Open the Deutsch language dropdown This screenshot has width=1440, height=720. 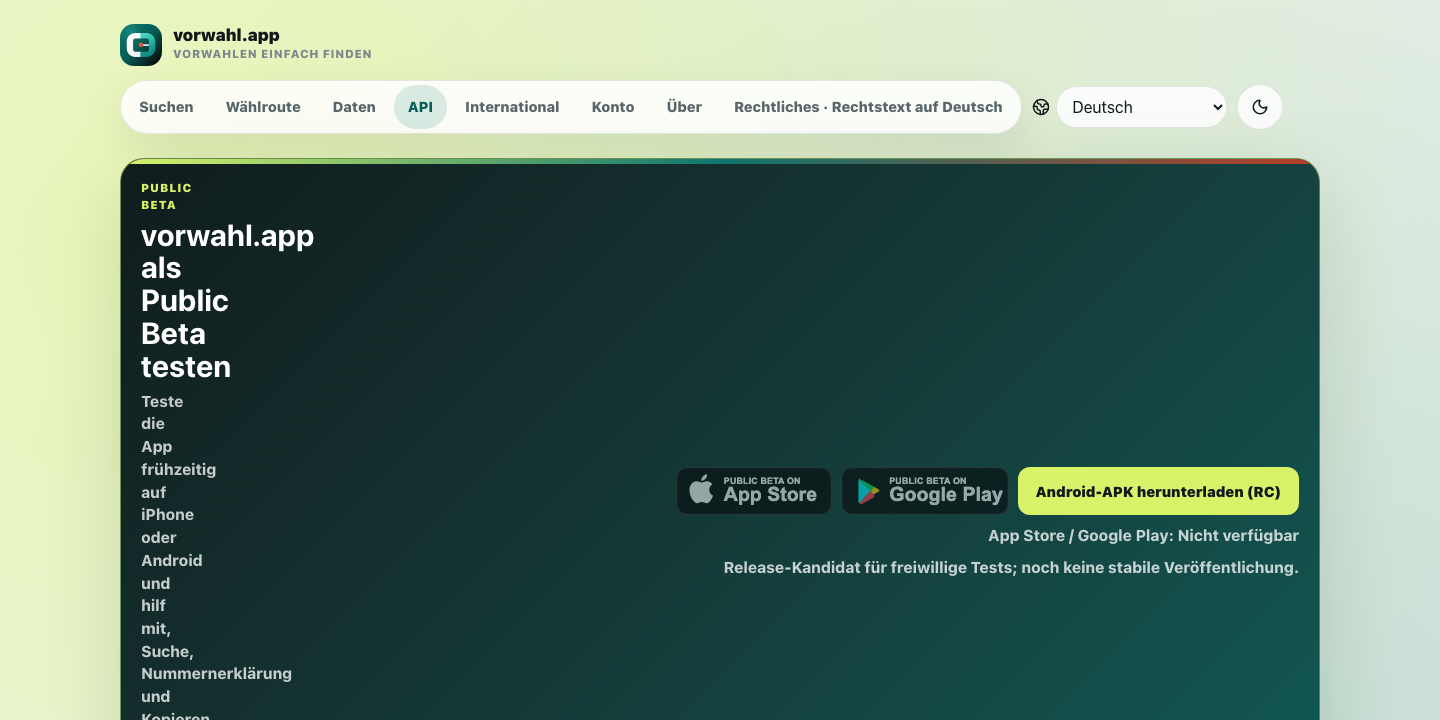pyautogui.click(x=1141, y=107)
